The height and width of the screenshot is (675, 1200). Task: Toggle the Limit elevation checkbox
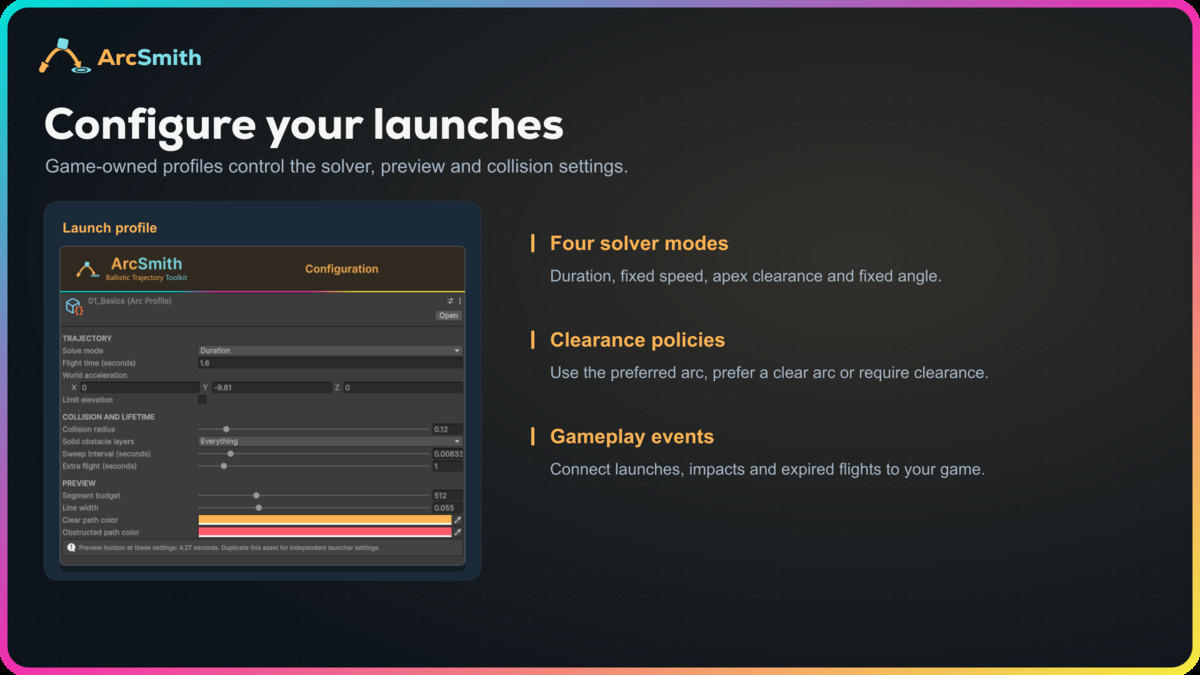pos(202,399)
